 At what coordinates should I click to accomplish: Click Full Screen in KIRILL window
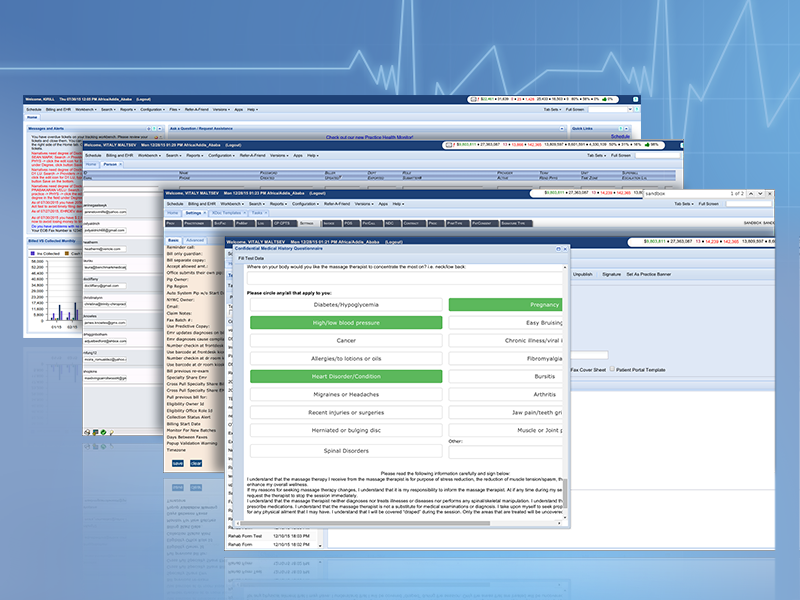pyautogui.click(x=574, y=109)
